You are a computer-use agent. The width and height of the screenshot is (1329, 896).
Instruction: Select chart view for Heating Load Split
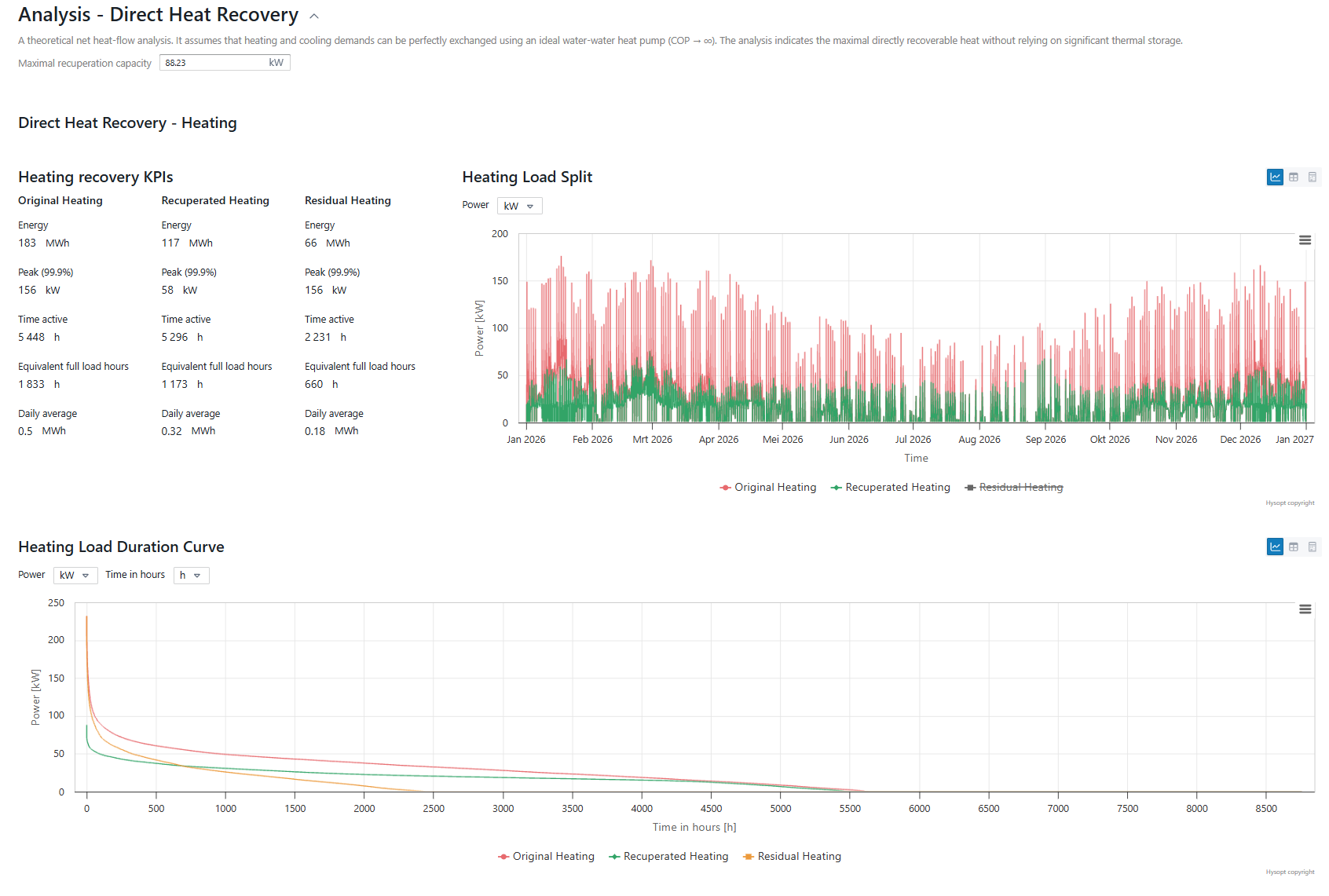tap(1275, 177)
